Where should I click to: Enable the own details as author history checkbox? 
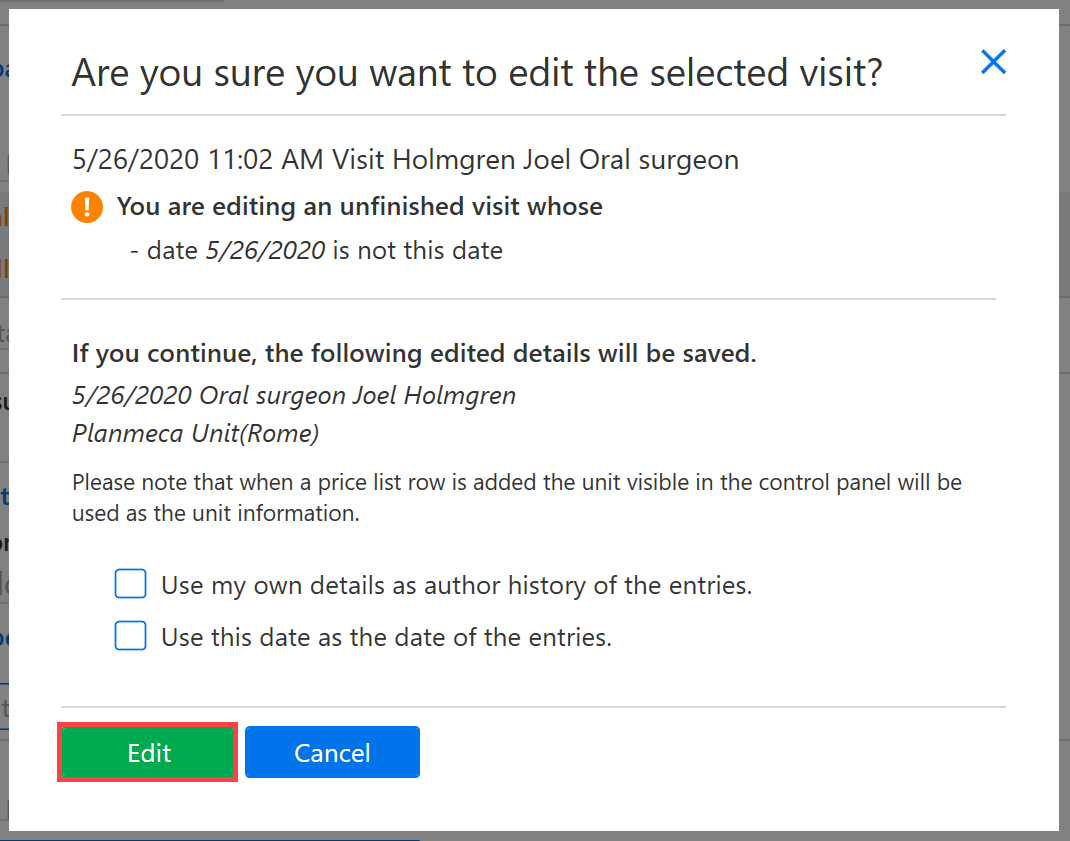(x=130, y=584)
